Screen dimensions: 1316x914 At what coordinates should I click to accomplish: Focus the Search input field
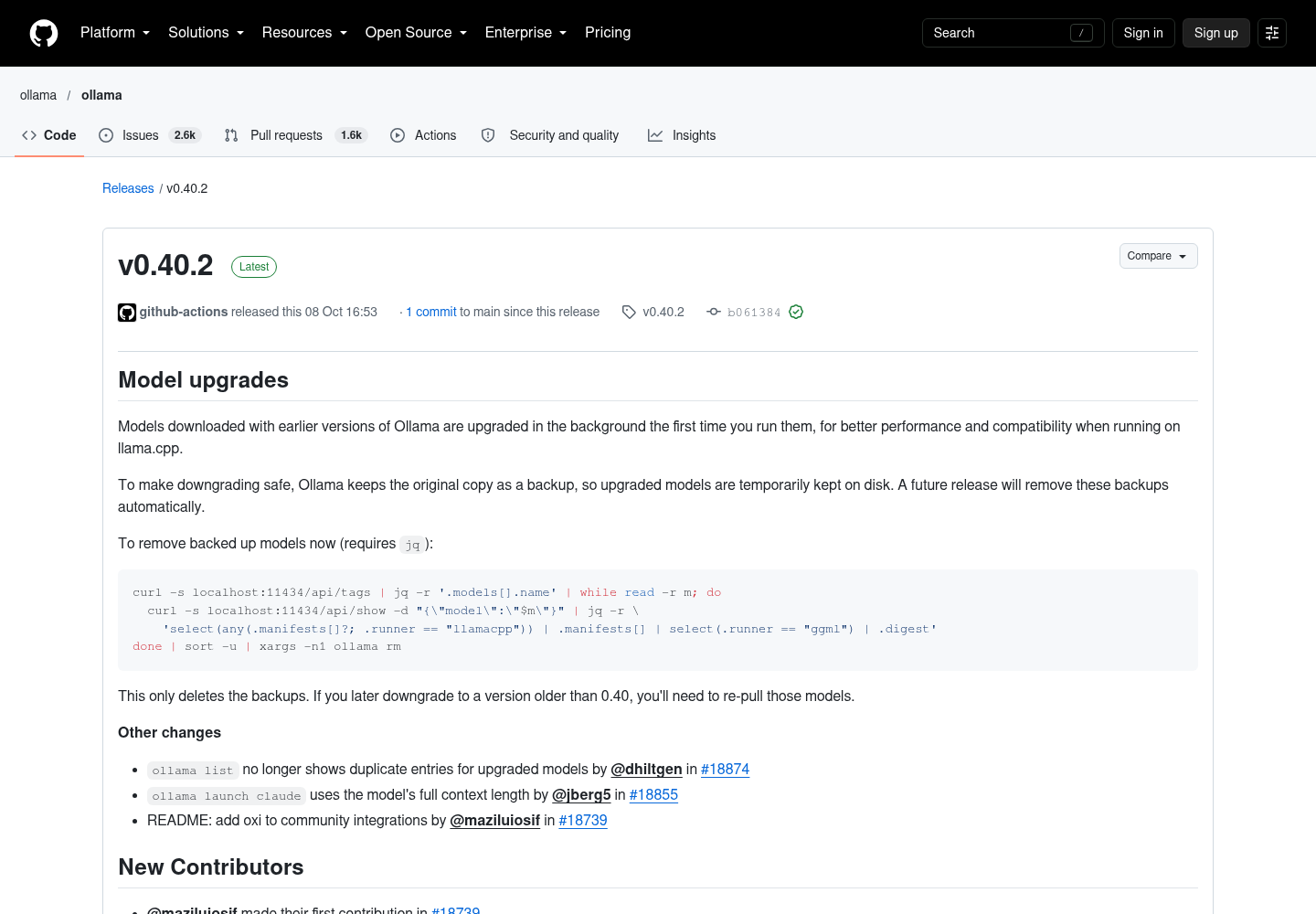(x=1013, y=33)
